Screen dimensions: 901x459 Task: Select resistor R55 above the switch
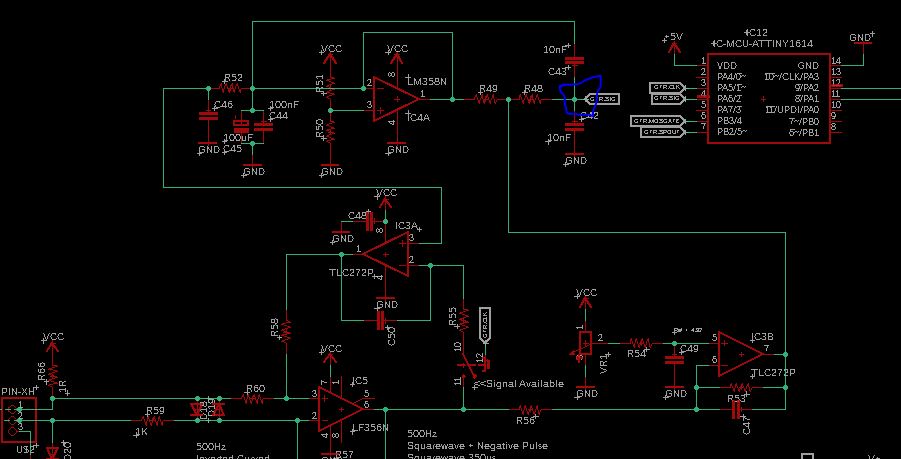click(x=463, y=319)
